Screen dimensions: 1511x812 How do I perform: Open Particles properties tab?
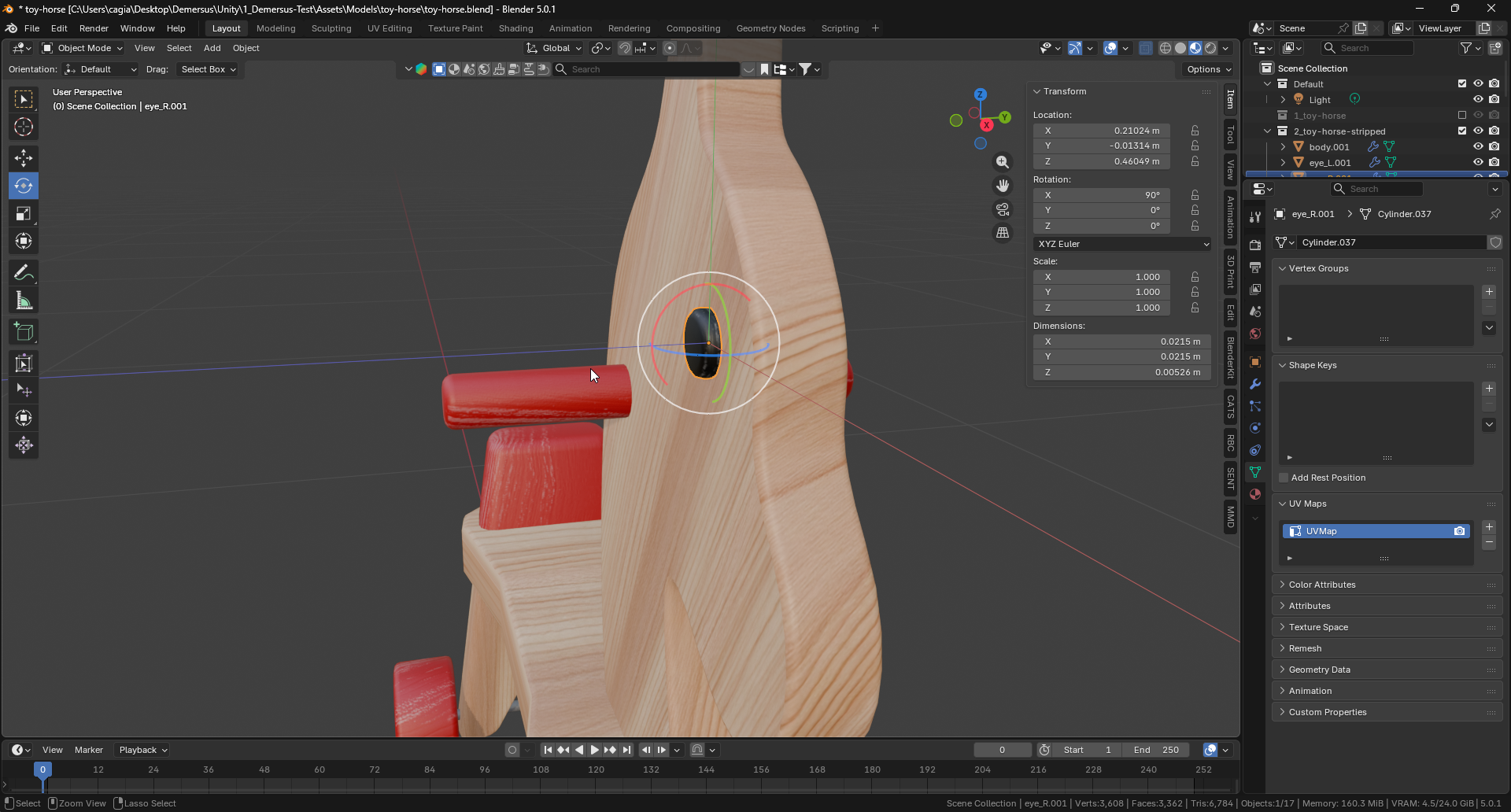[1255, 406]
